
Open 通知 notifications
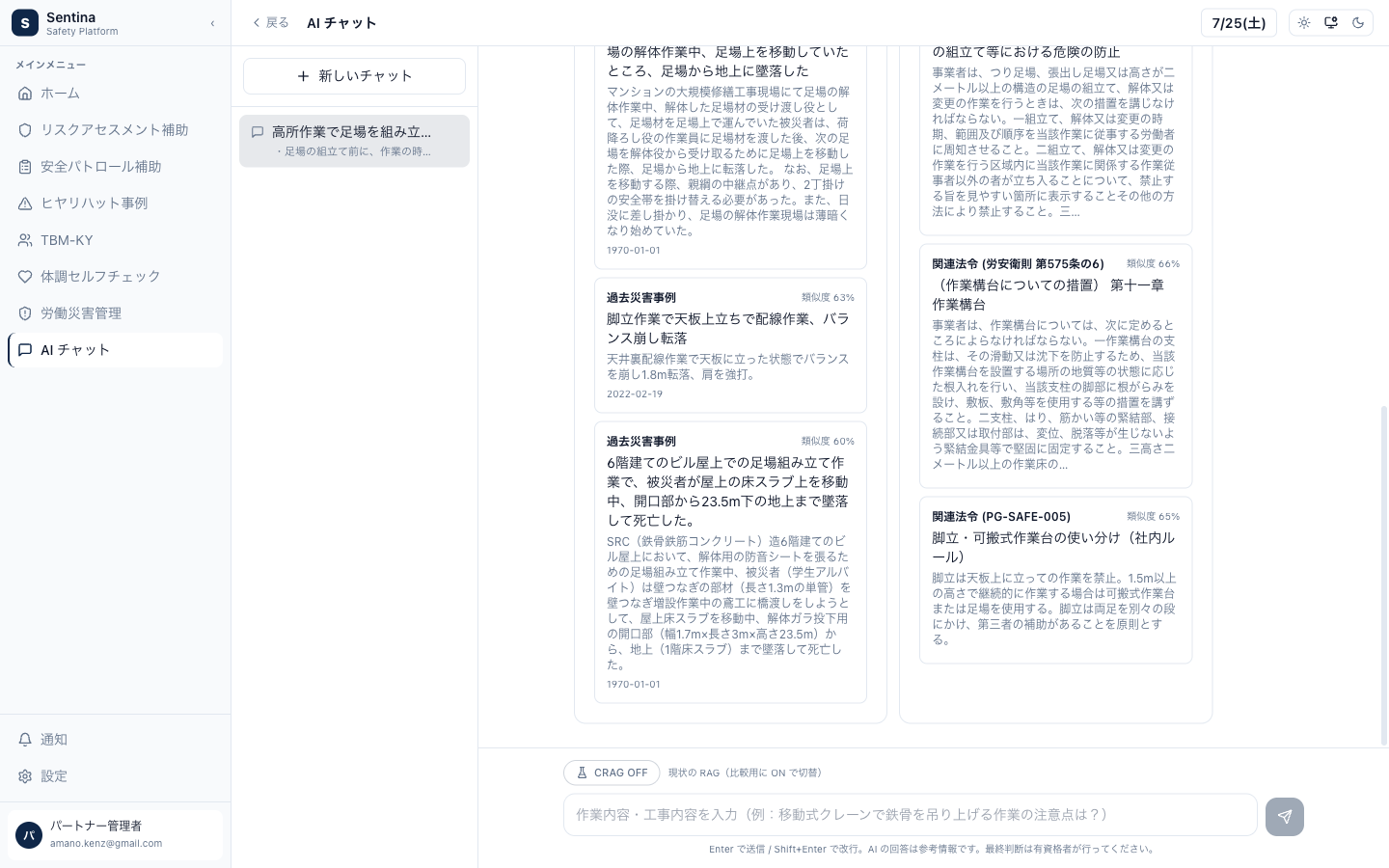point(115,740)
